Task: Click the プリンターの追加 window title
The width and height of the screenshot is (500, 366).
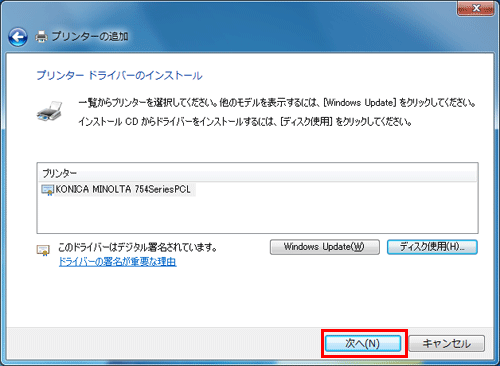Action: tap(90, 36)
